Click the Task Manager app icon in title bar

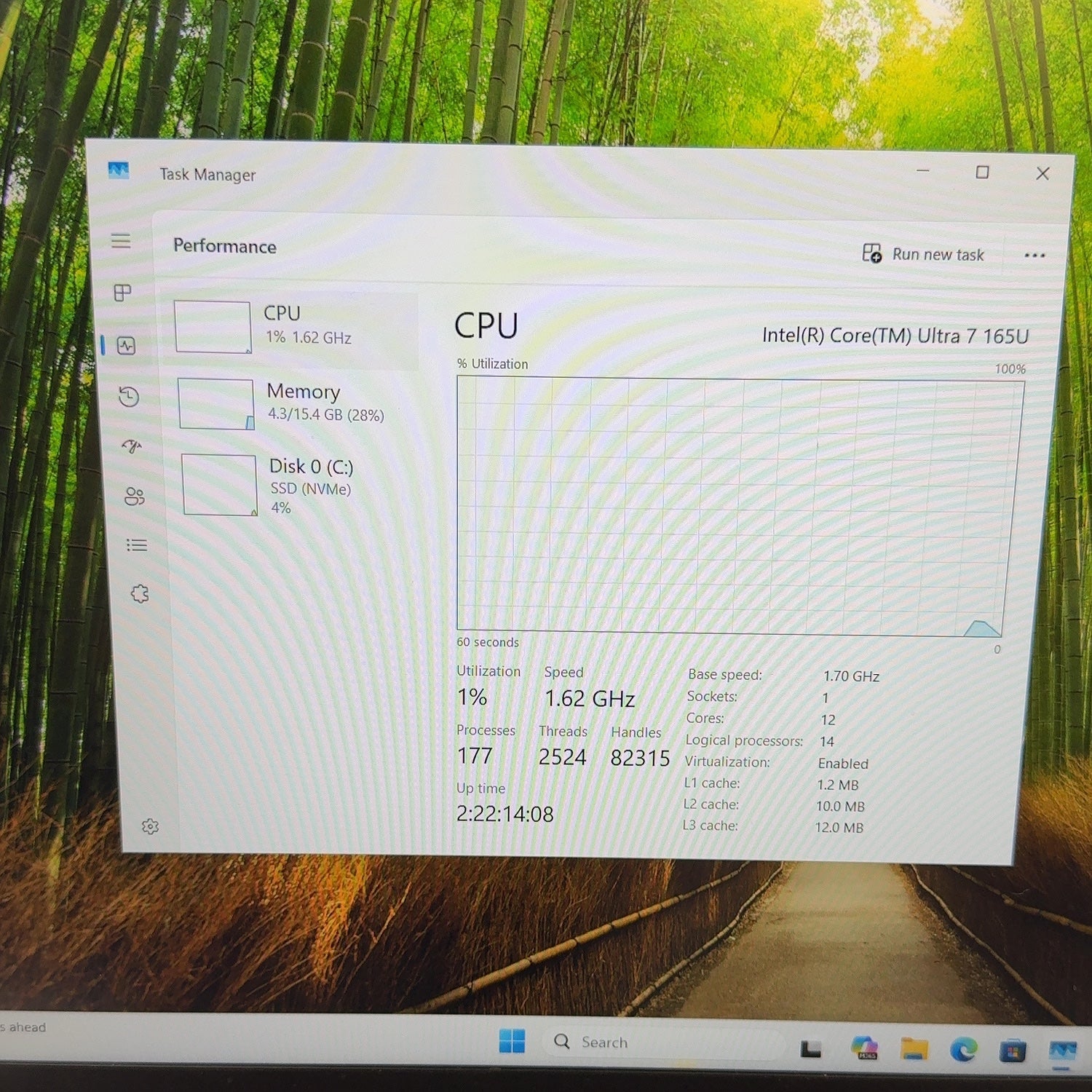click(119, 170)
